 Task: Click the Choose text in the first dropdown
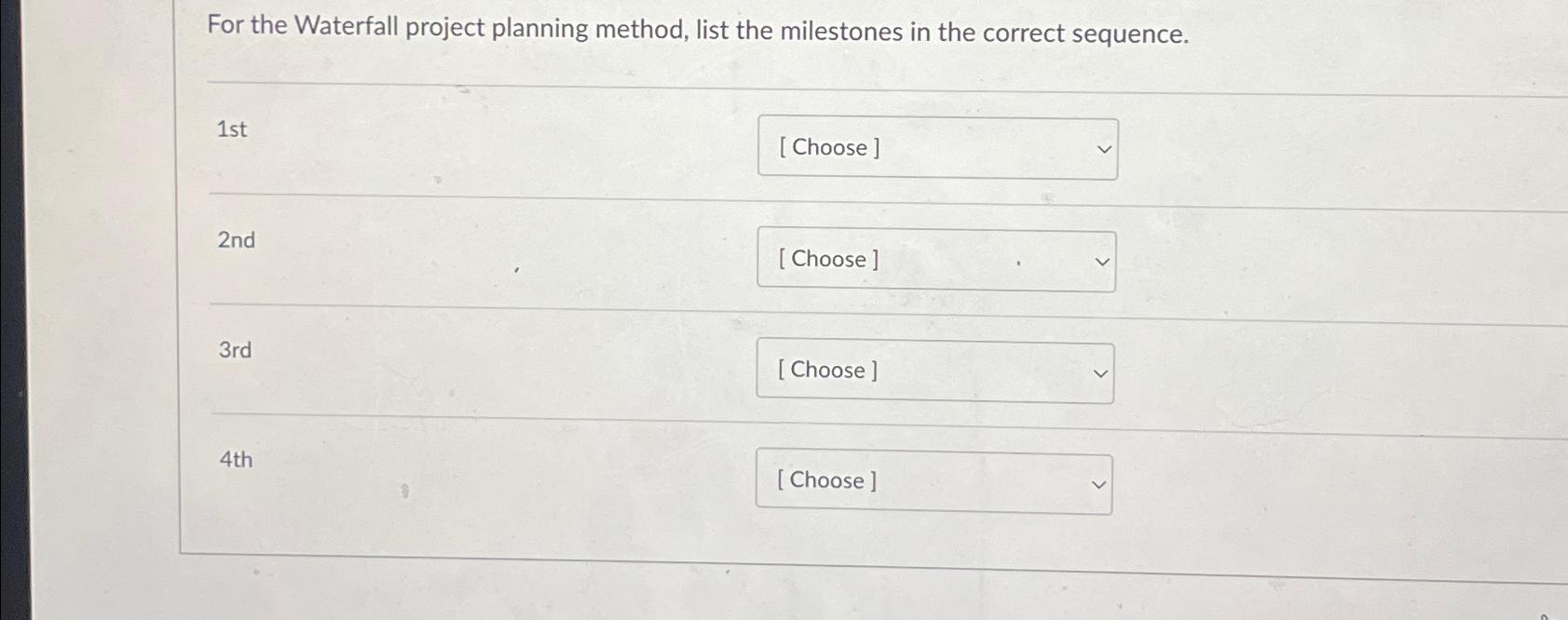click(x=826, y=147)
